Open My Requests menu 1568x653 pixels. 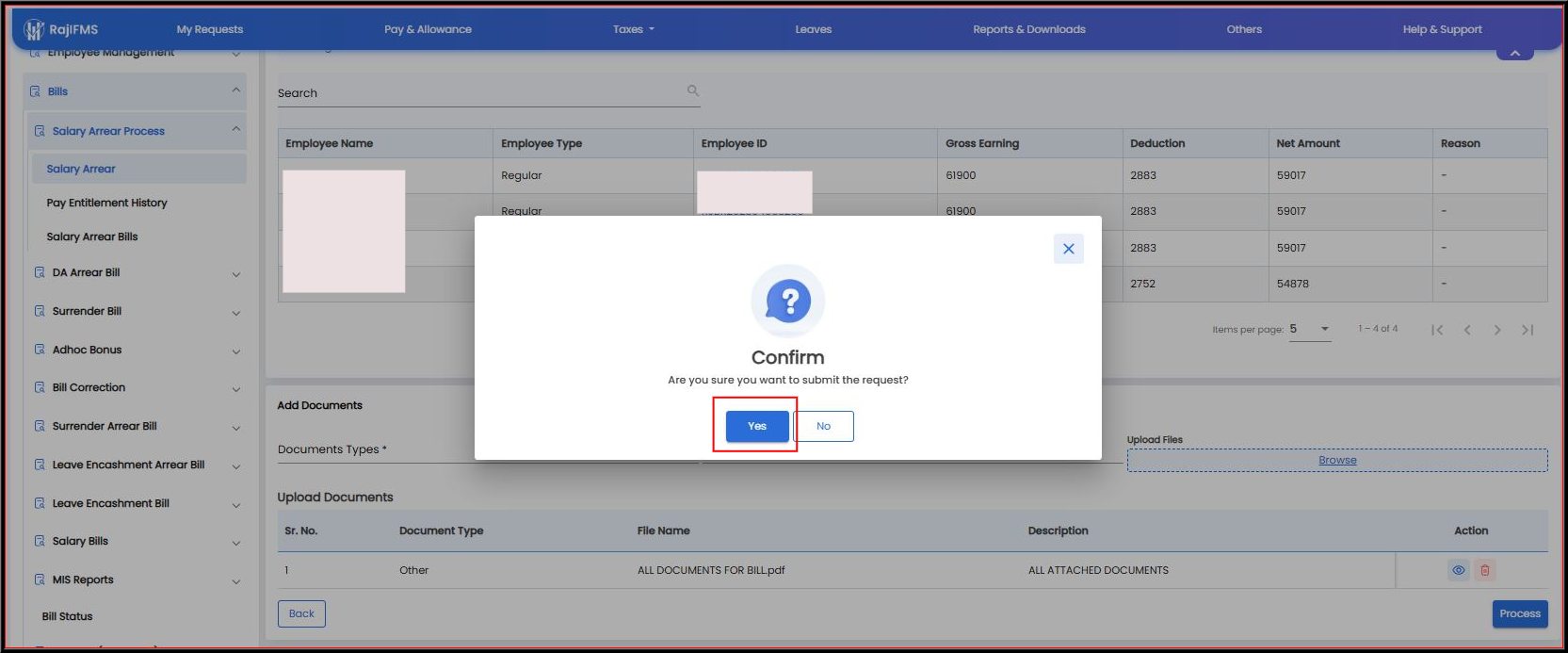[210, 29]
